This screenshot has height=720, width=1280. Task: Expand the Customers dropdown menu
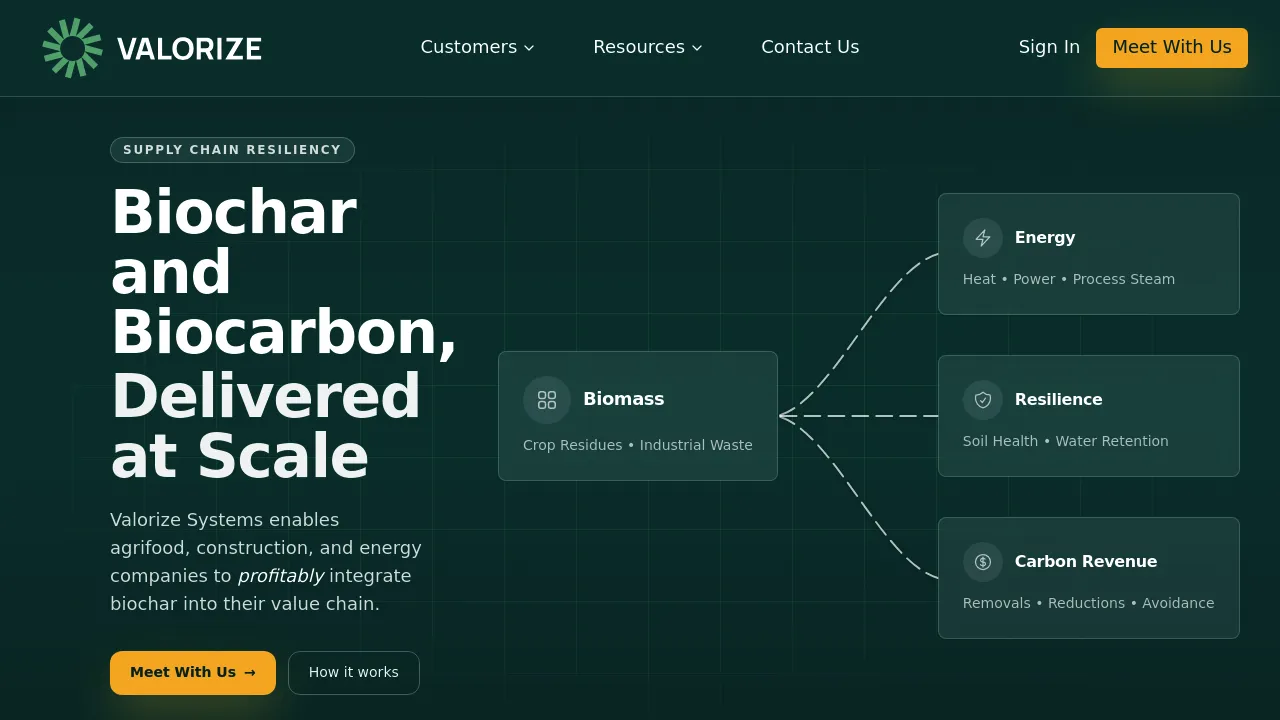(x=478, y=47)
